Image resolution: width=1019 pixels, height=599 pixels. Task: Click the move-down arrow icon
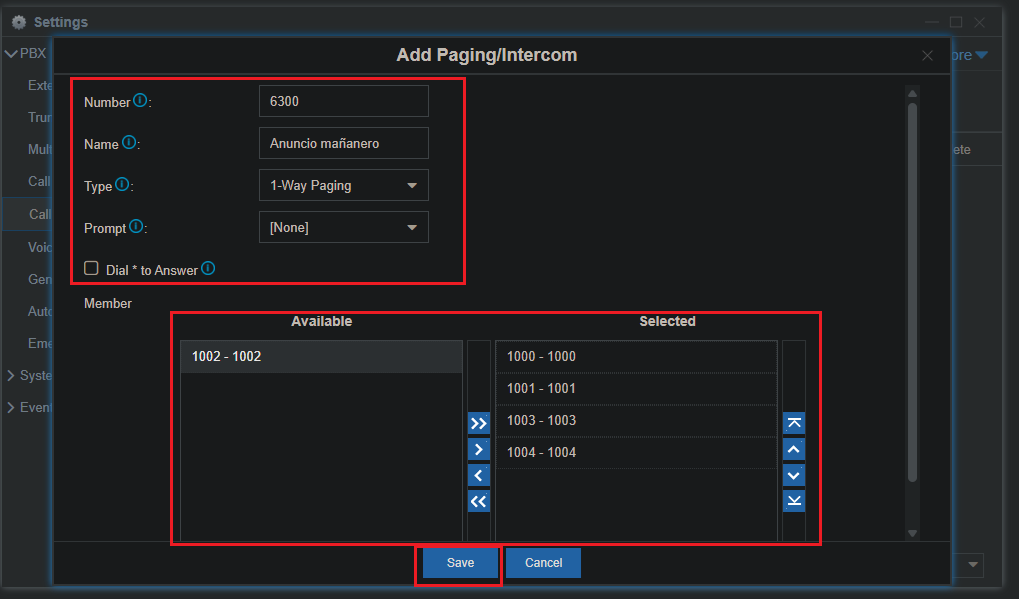point(794,476)
